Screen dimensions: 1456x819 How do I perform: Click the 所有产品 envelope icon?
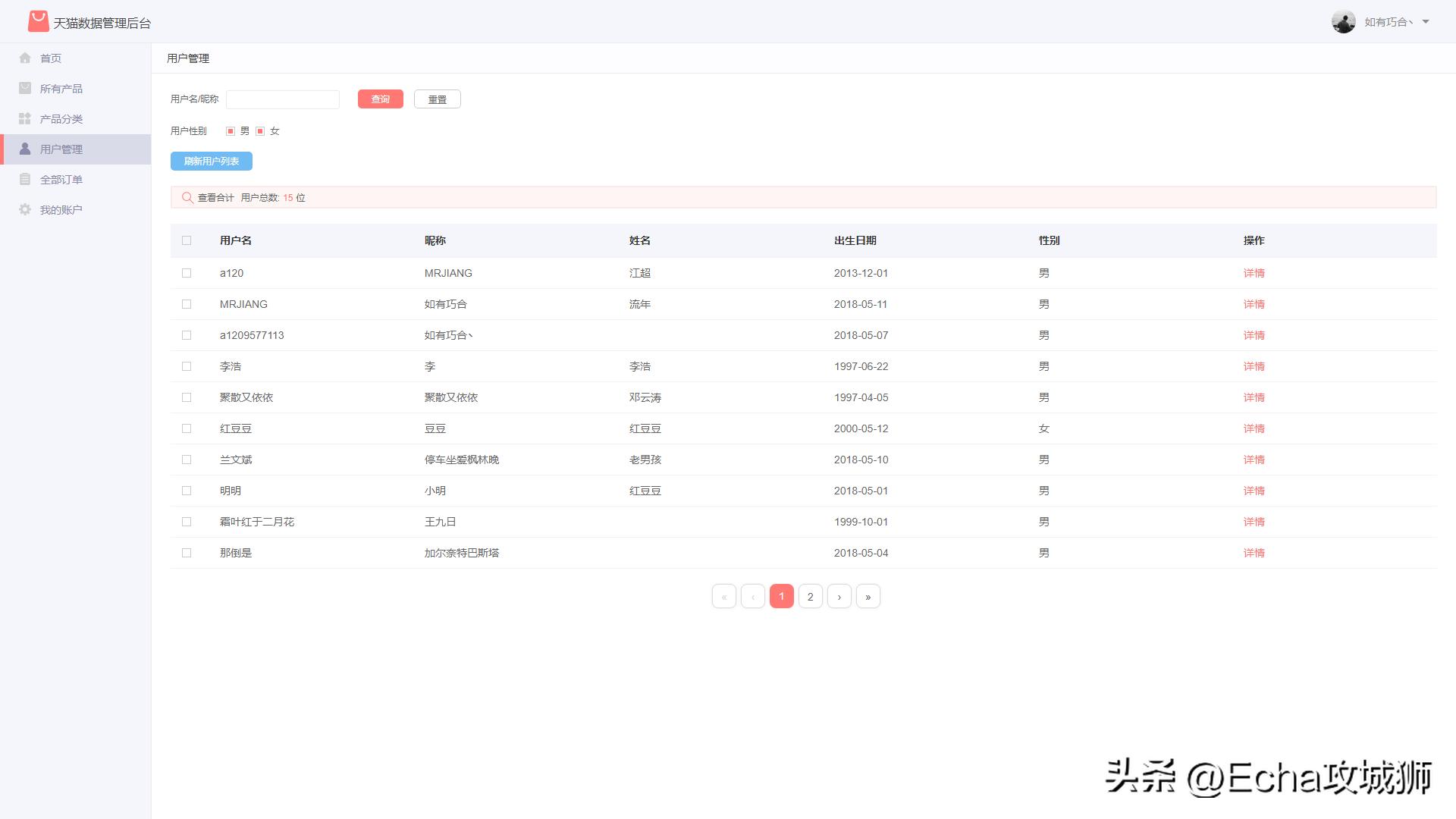(25, 88)
